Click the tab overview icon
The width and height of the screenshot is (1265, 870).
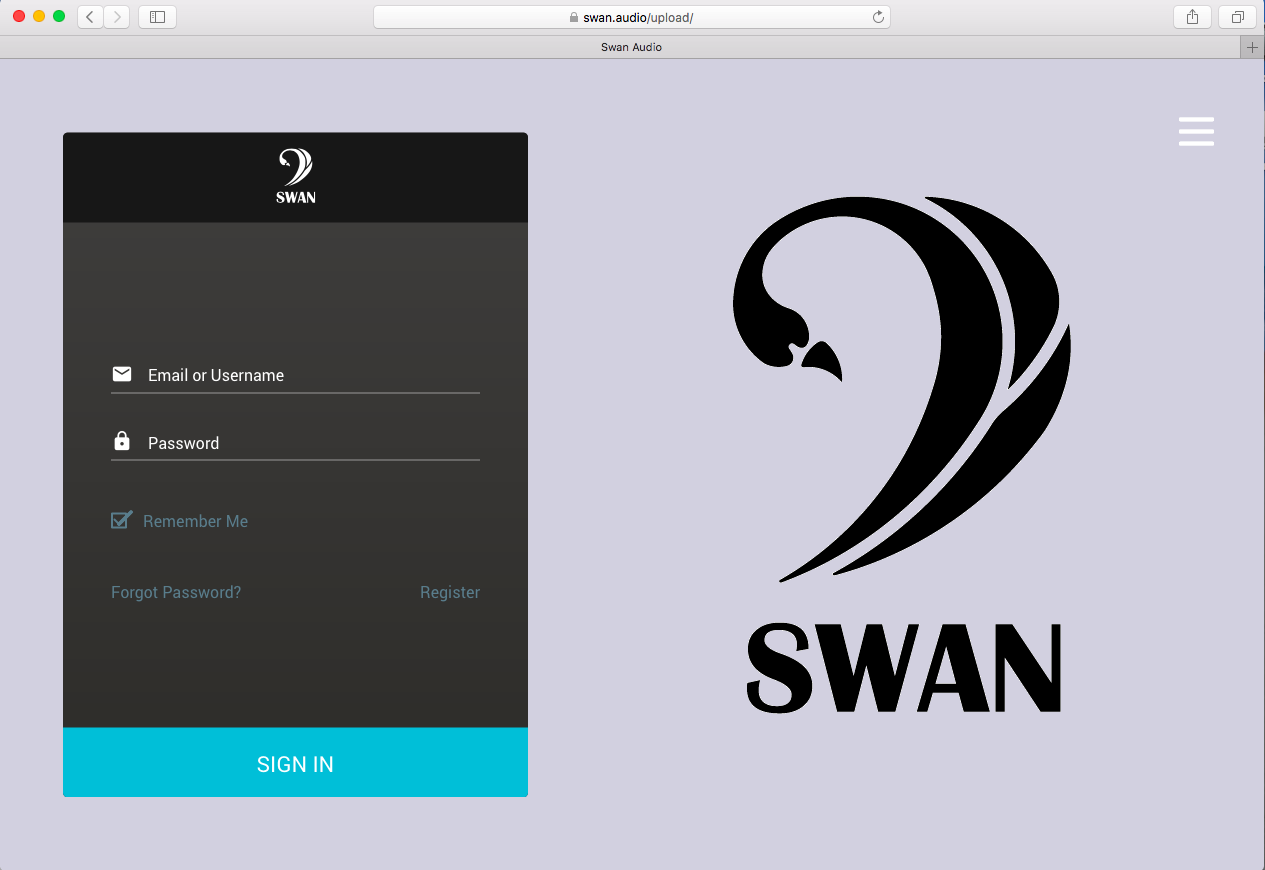[x=1236, y=16]
